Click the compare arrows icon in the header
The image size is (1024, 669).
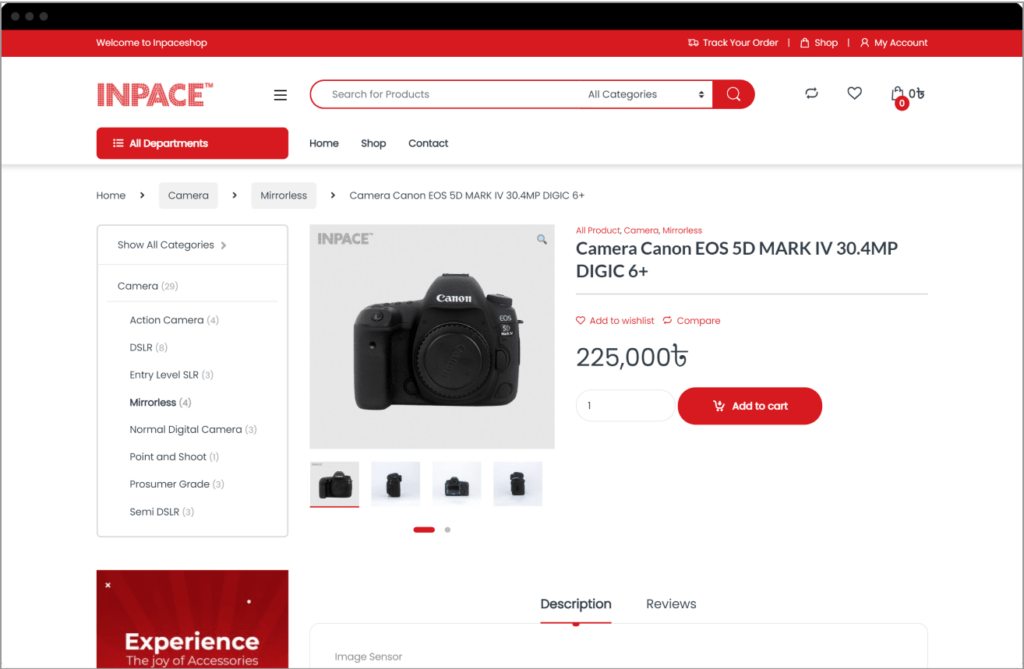click(811, 93)
